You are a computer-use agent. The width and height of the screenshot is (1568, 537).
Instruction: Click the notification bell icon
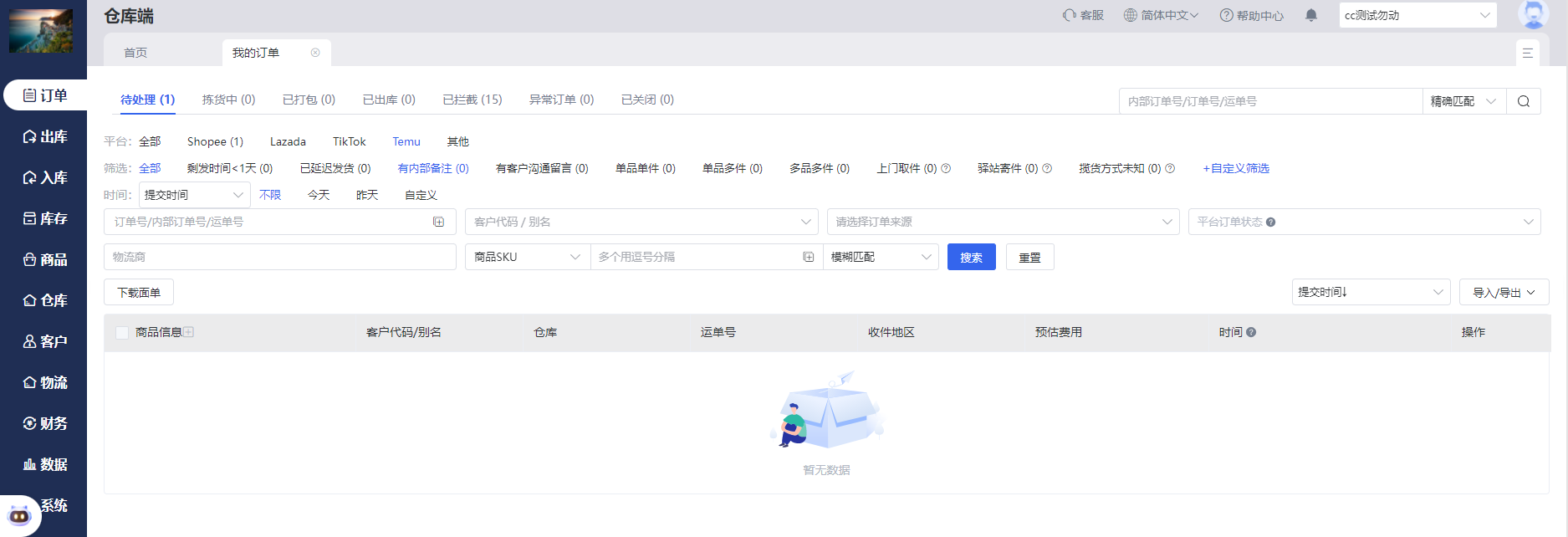point(1311,15)
